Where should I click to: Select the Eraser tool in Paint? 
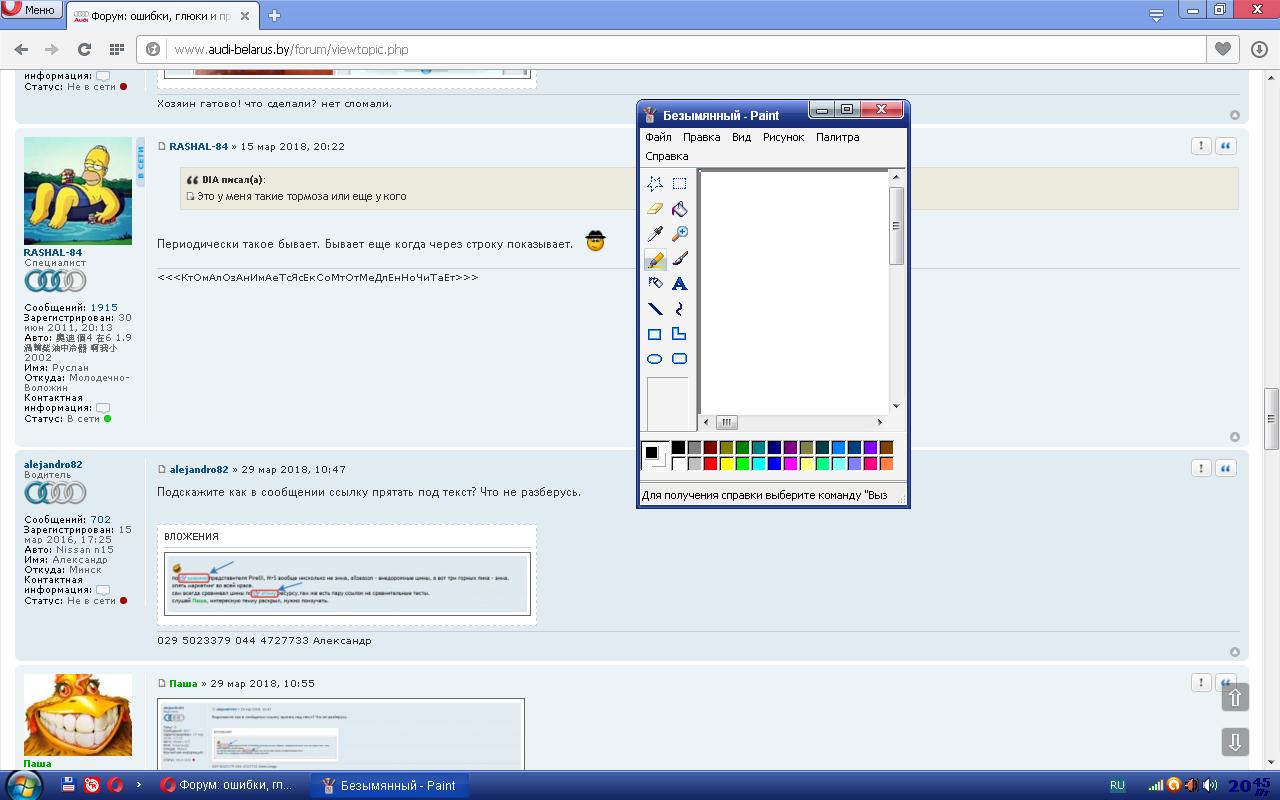[x=655, y=209]
